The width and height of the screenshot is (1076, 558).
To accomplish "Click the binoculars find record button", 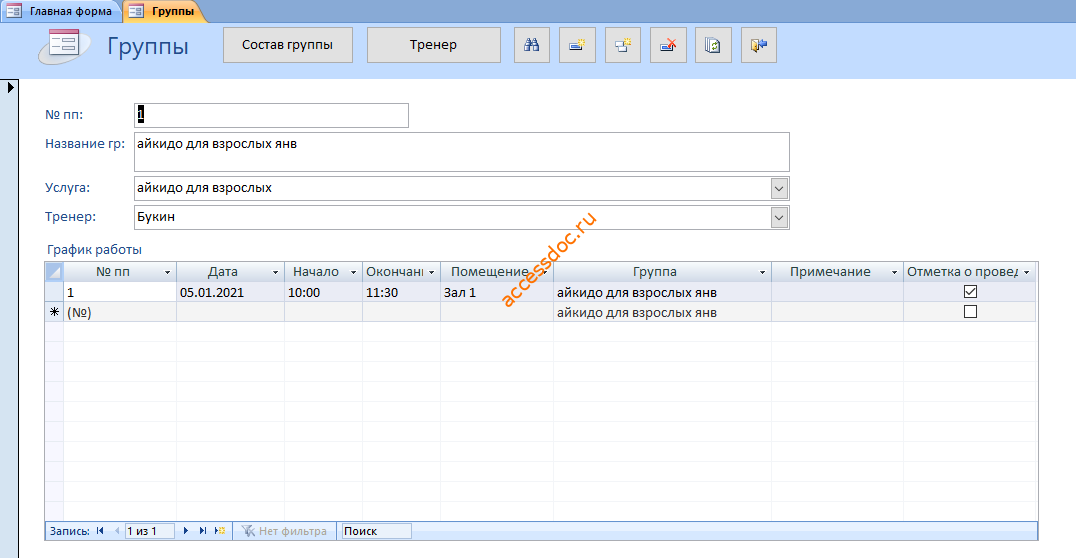I will [x=532, y=45].
